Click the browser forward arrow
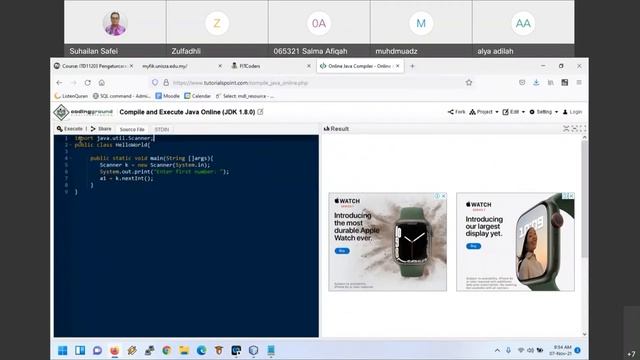 [x=74, y=82]
